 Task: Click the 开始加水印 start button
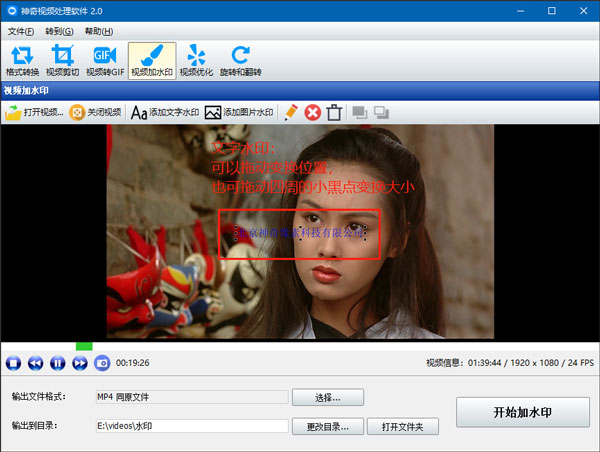click(523, 412)
